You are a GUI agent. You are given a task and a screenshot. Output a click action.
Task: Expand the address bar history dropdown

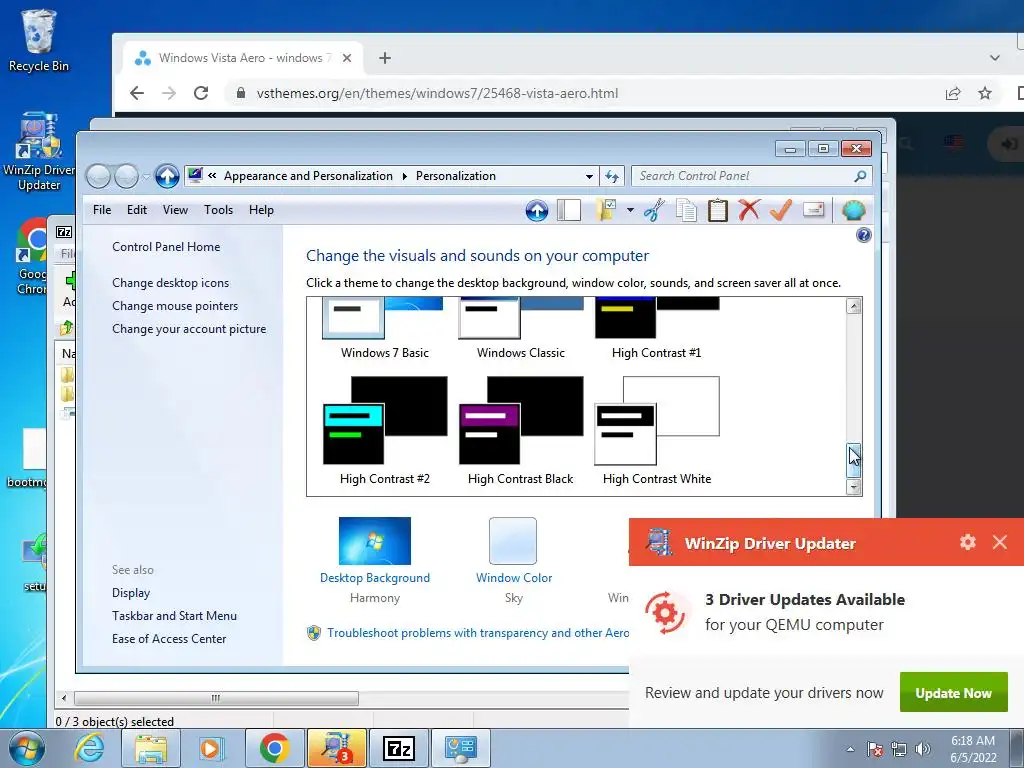[x=589, y=176]
